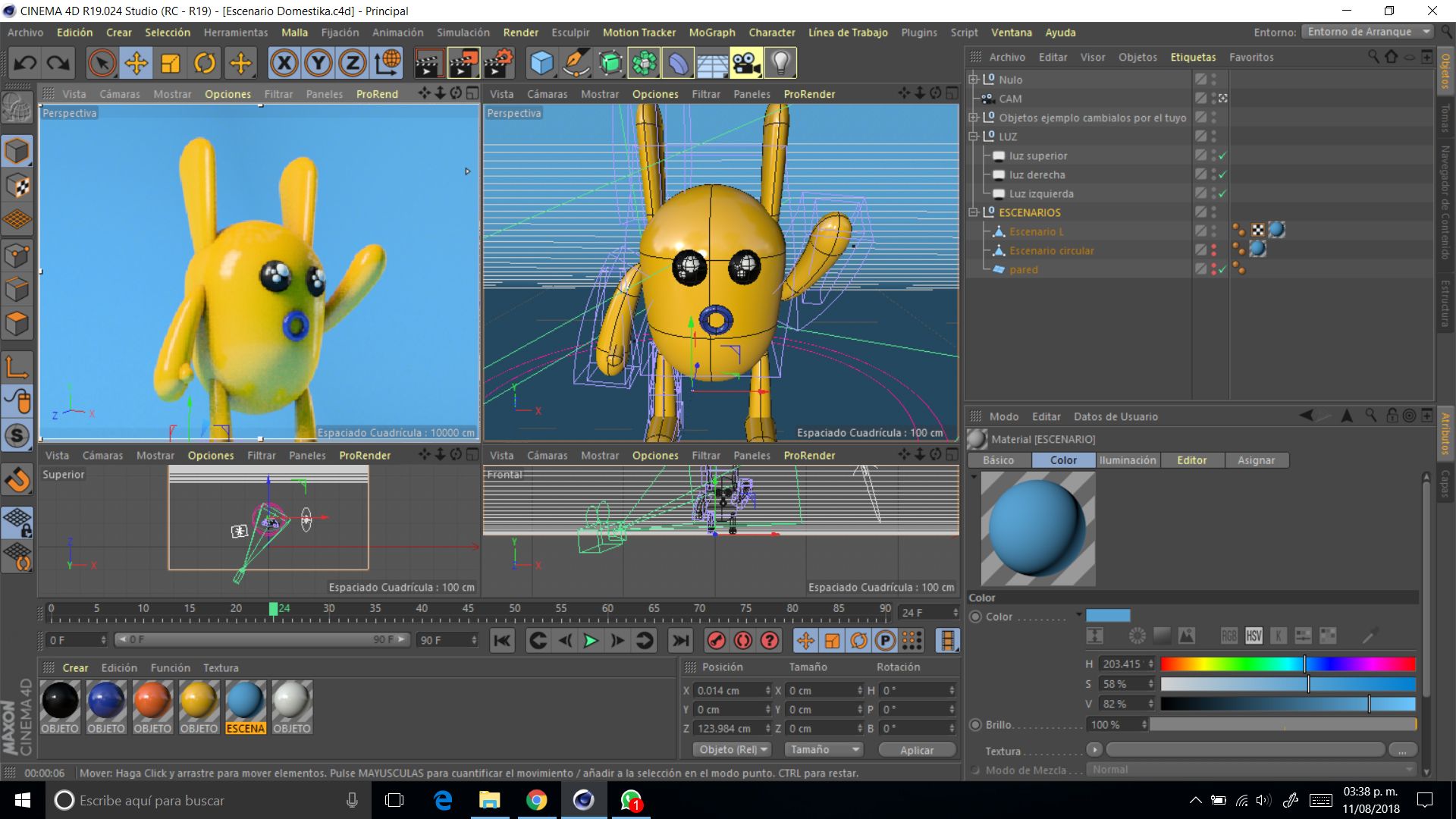Toggle X axis lock button
The width and height of the screenshot is (1456, 819).
tap(284, 63)
